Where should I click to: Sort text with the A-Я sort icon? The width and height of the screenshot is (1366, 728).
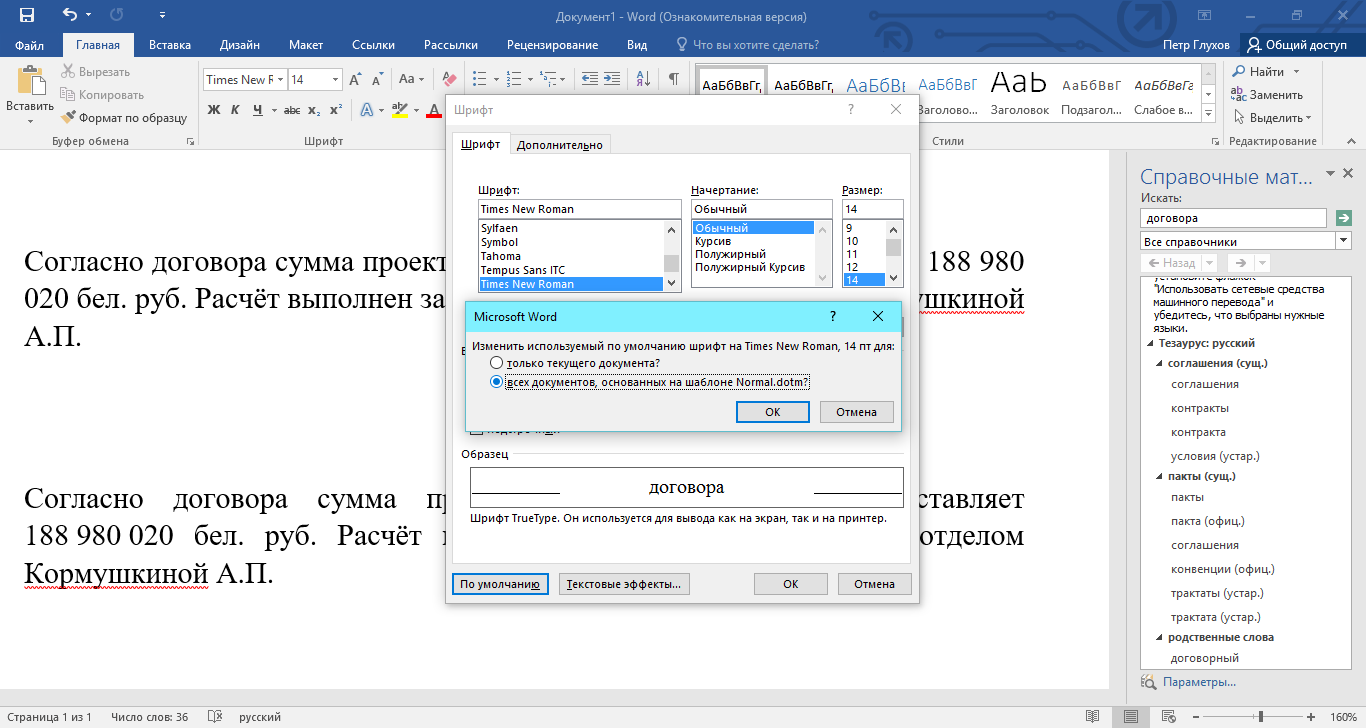tap(643, 79)
